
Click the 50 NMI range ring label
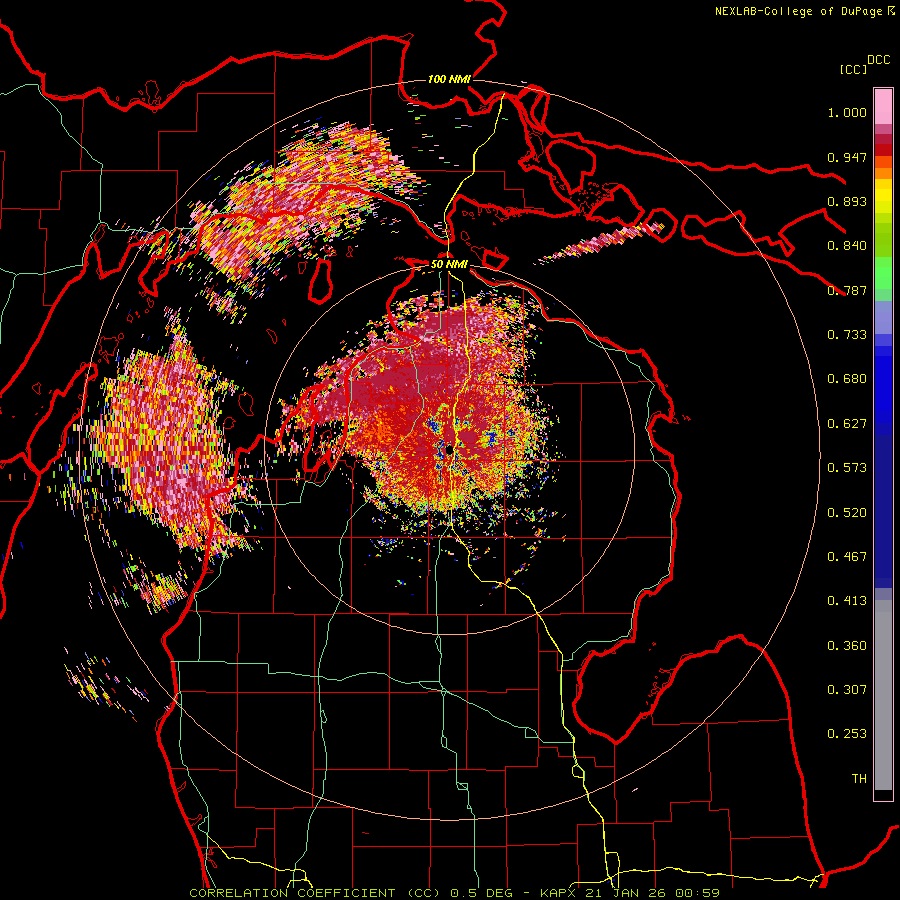(x=449, y=265)
